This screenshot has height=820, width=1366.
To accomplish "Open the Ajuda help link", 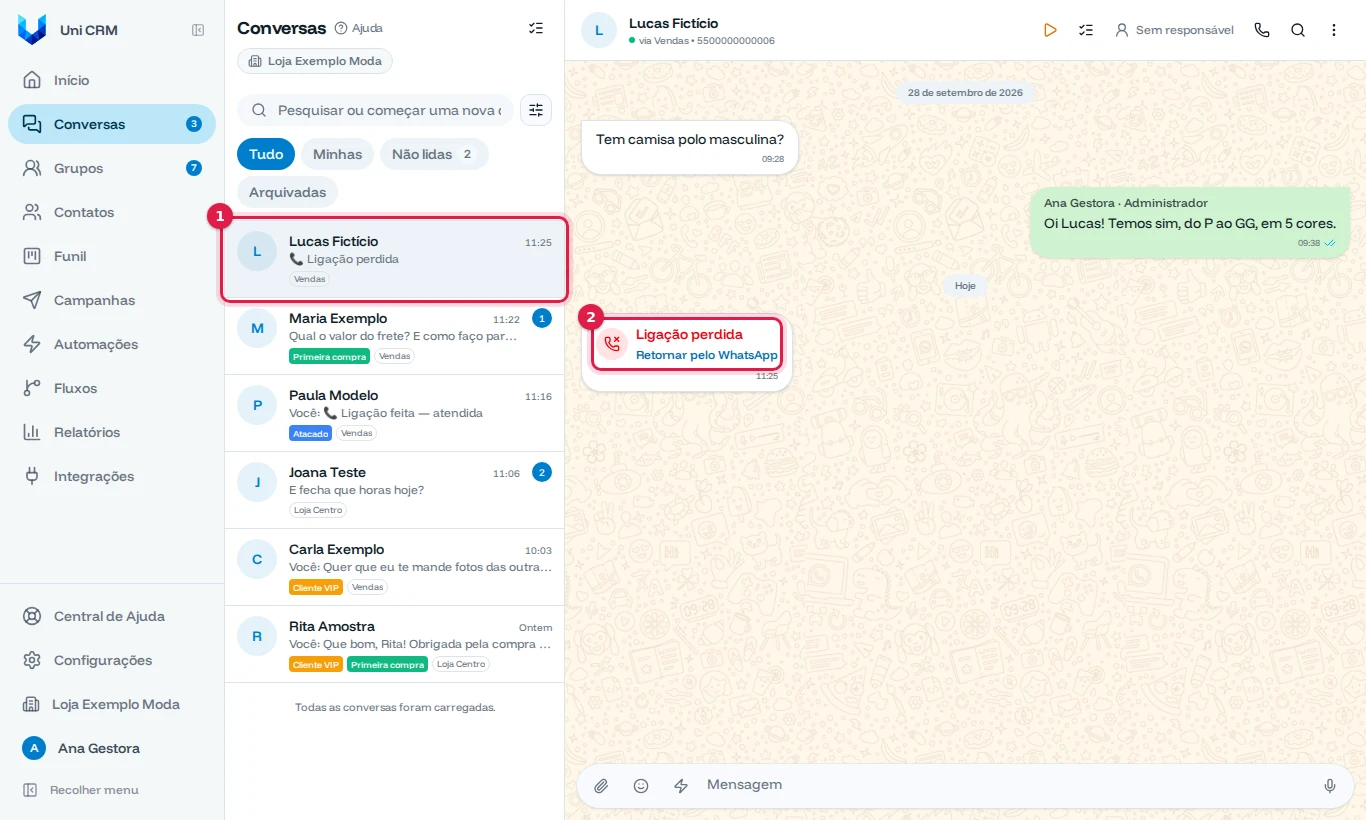I will click(359, 28).
